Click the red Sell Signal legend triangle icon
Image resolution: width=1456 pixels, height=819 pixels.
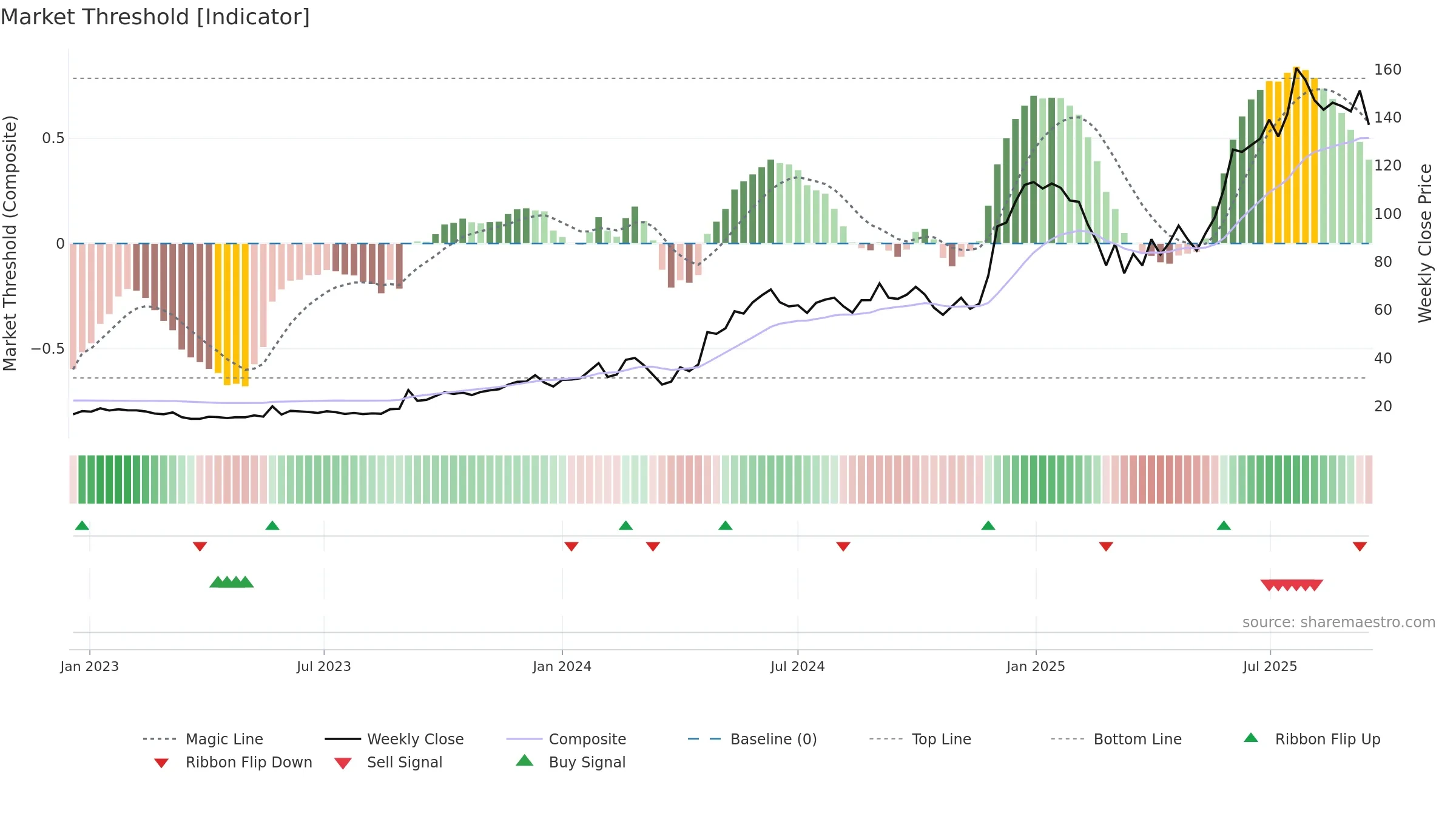pyautogui.click(x=343, y=763)
